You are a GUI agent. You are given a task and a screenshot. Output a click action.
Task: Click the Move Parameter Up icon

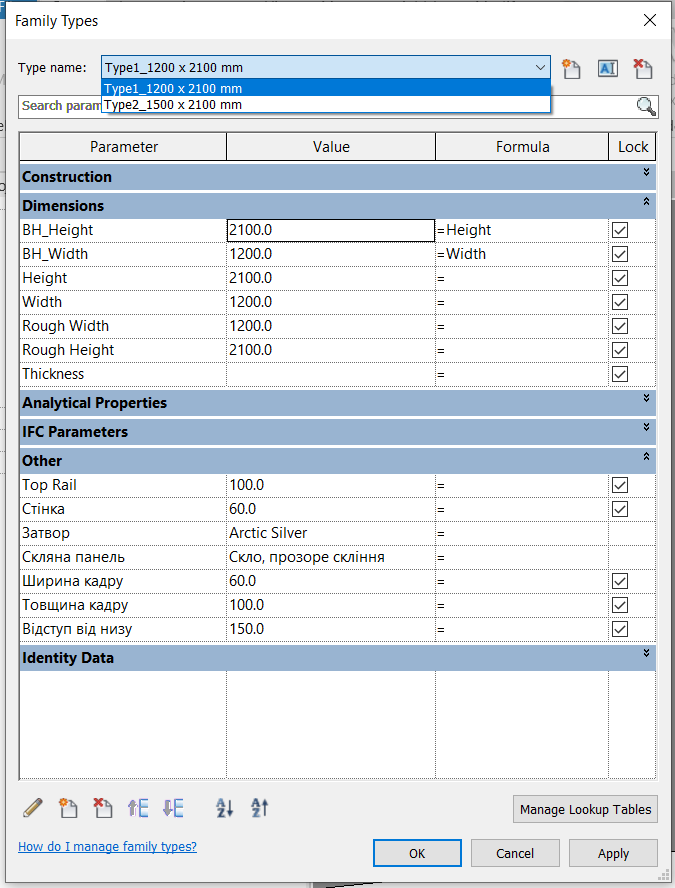[x=138, y=808]
